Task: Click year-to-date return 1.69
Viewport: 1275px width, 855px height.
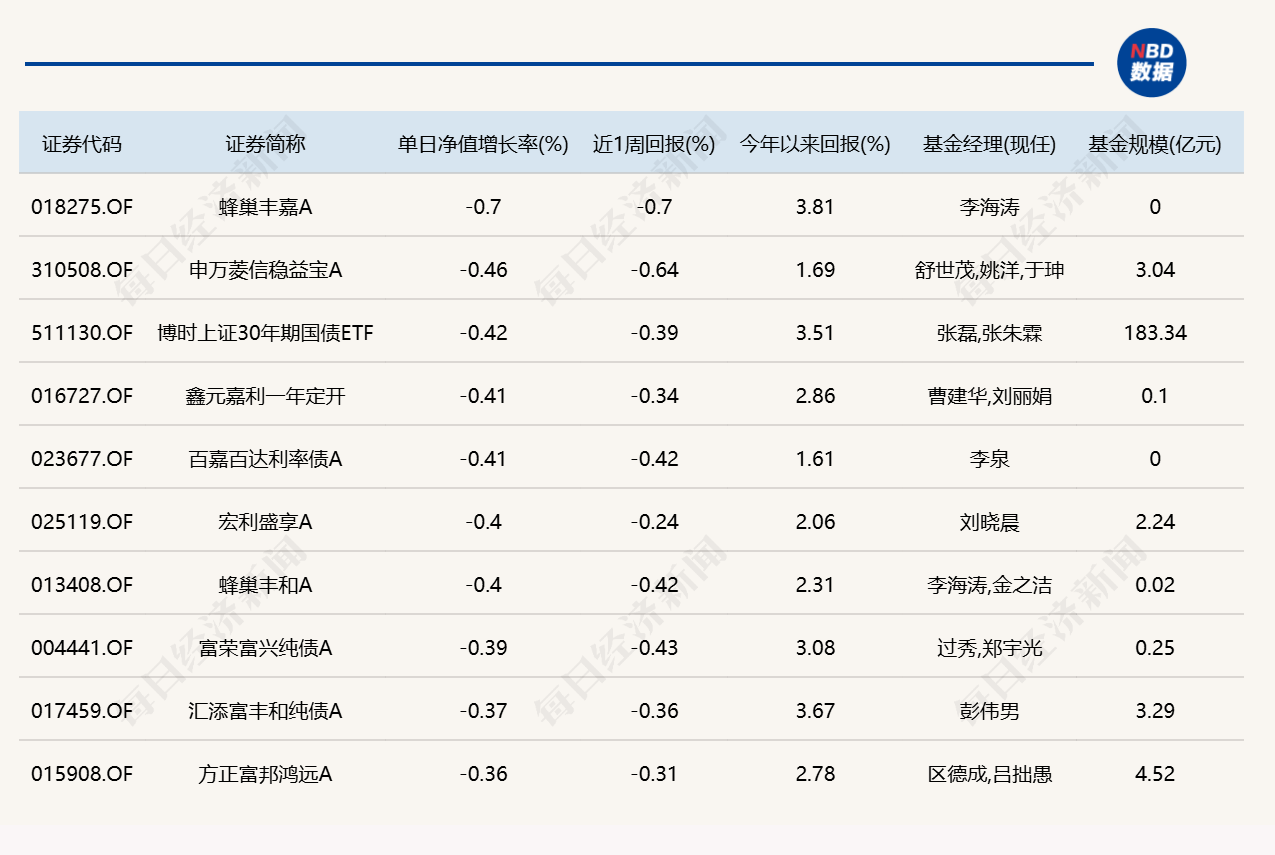Action: 815,271
